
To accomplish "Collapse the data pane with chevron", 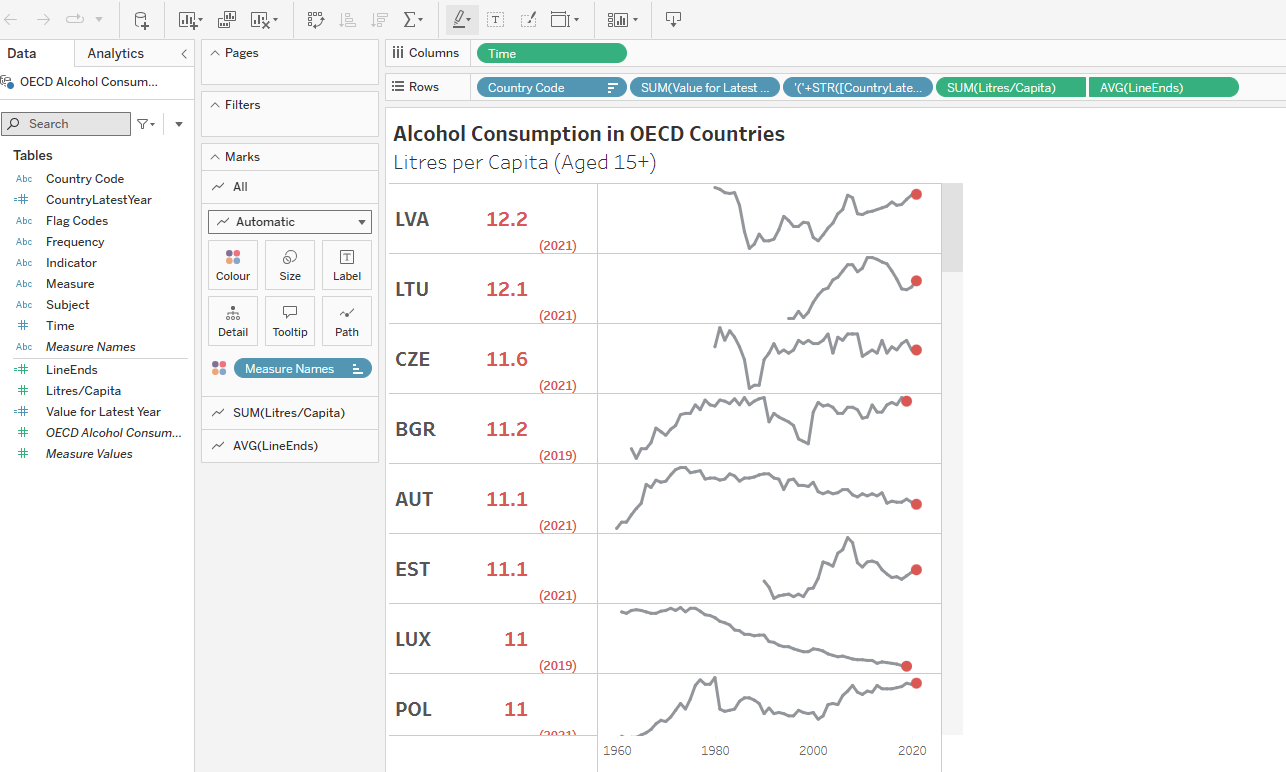I will click(184, 54).
